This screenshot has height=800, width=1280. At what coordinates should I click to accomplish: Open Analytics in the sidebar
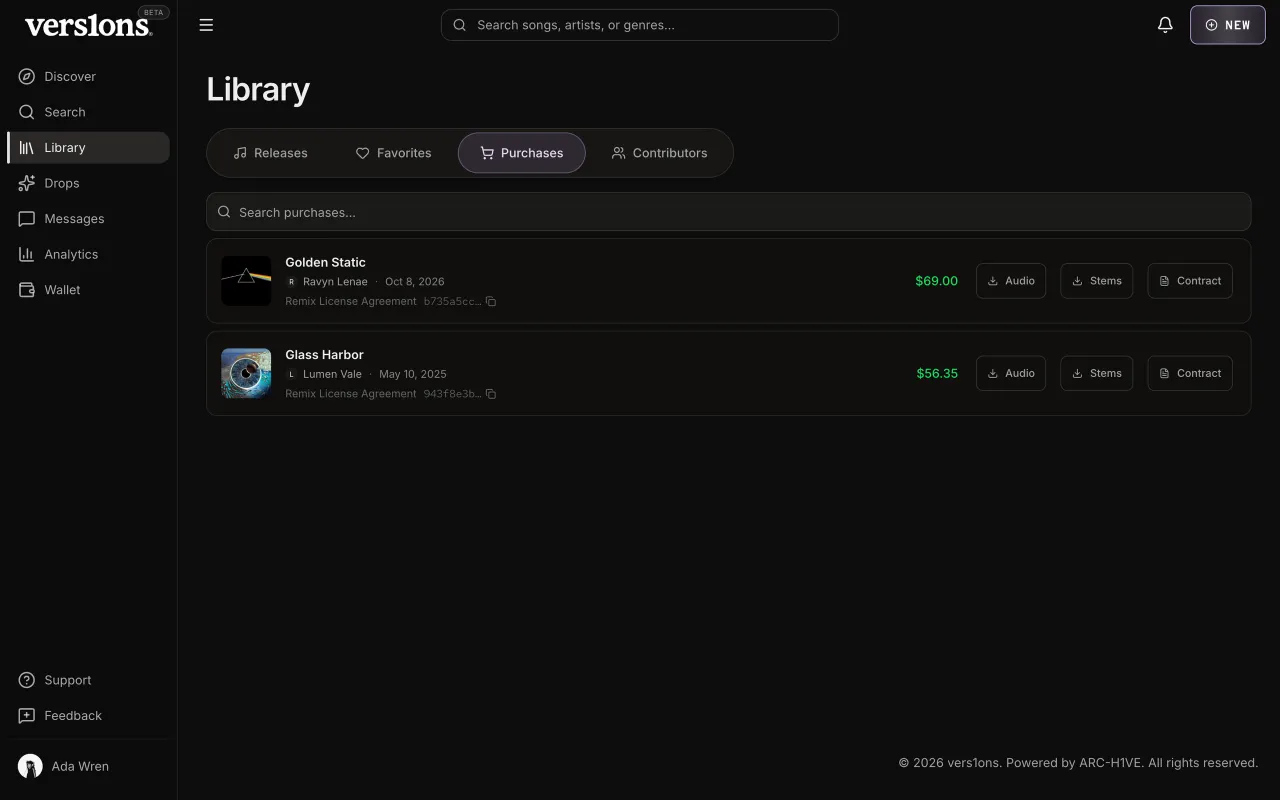click(x=88, y=254)
